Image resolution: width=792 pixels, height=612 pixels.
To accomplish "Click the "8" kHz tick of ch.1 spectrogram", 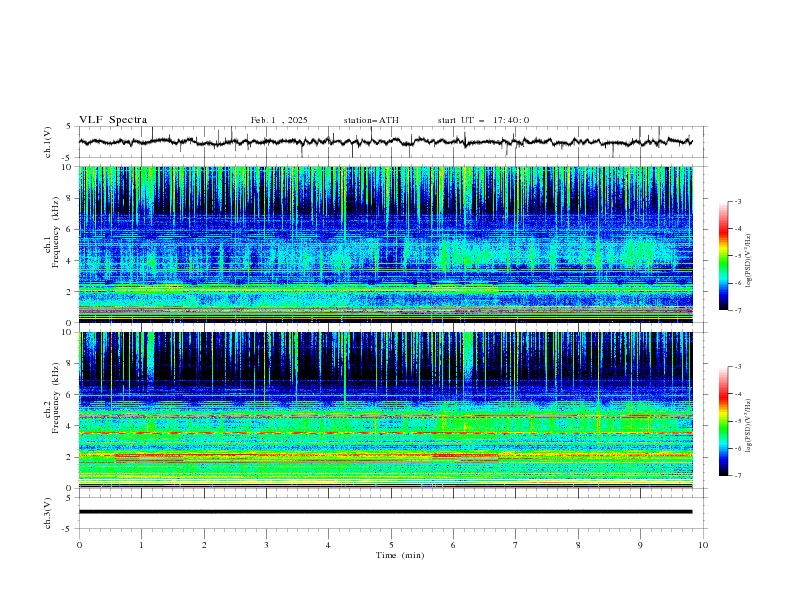I will pos(70,198).
